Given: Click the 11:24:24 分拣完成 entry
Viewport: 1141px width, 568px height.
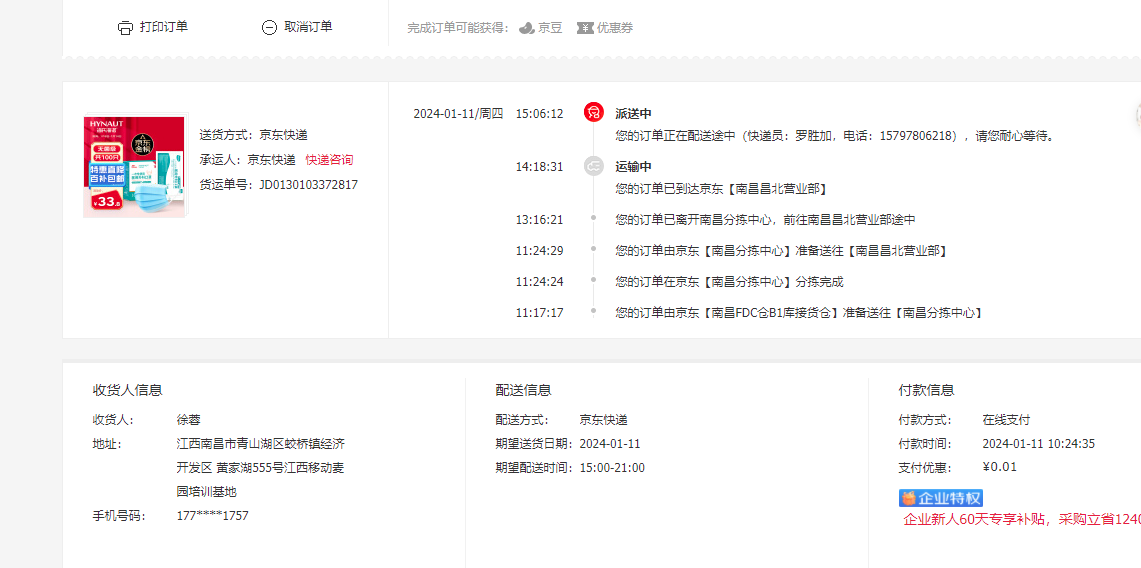Looking at the screenshot, I should pyautogui.click(x=729, y=281).
